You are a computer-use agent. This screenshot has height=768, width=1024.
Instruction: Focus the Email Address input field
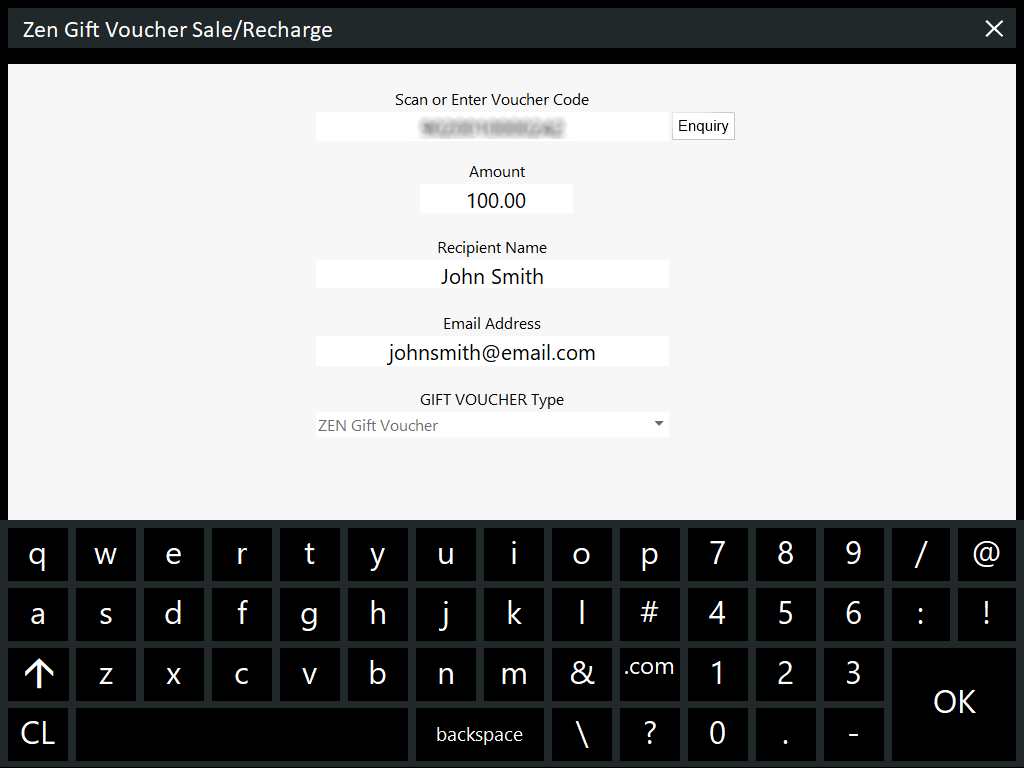pyautogui.click(x=492, y=352)
